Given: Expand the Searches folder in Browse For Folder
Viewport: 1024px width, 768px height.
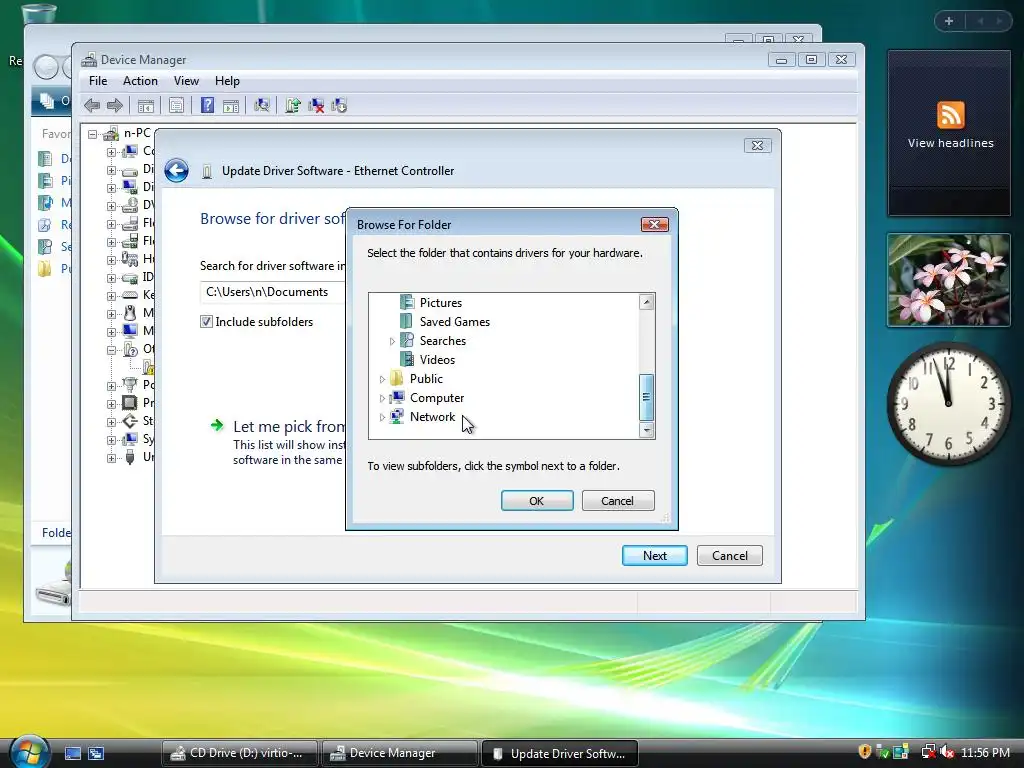Looking at the screenshot, I should coord(392,341).
